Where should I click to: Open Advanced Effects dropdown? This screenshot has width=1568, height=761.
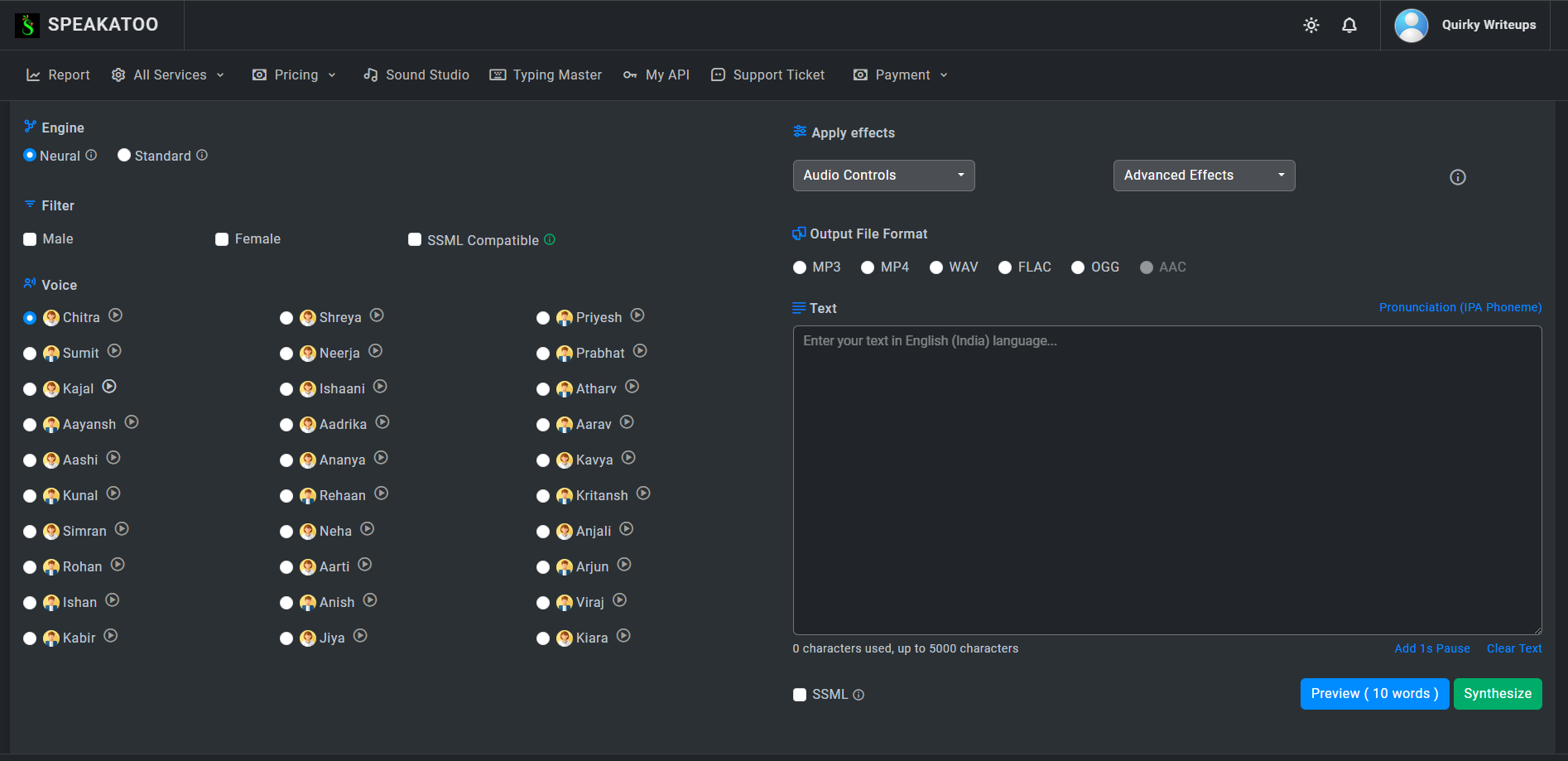[x=1204, y=176]
